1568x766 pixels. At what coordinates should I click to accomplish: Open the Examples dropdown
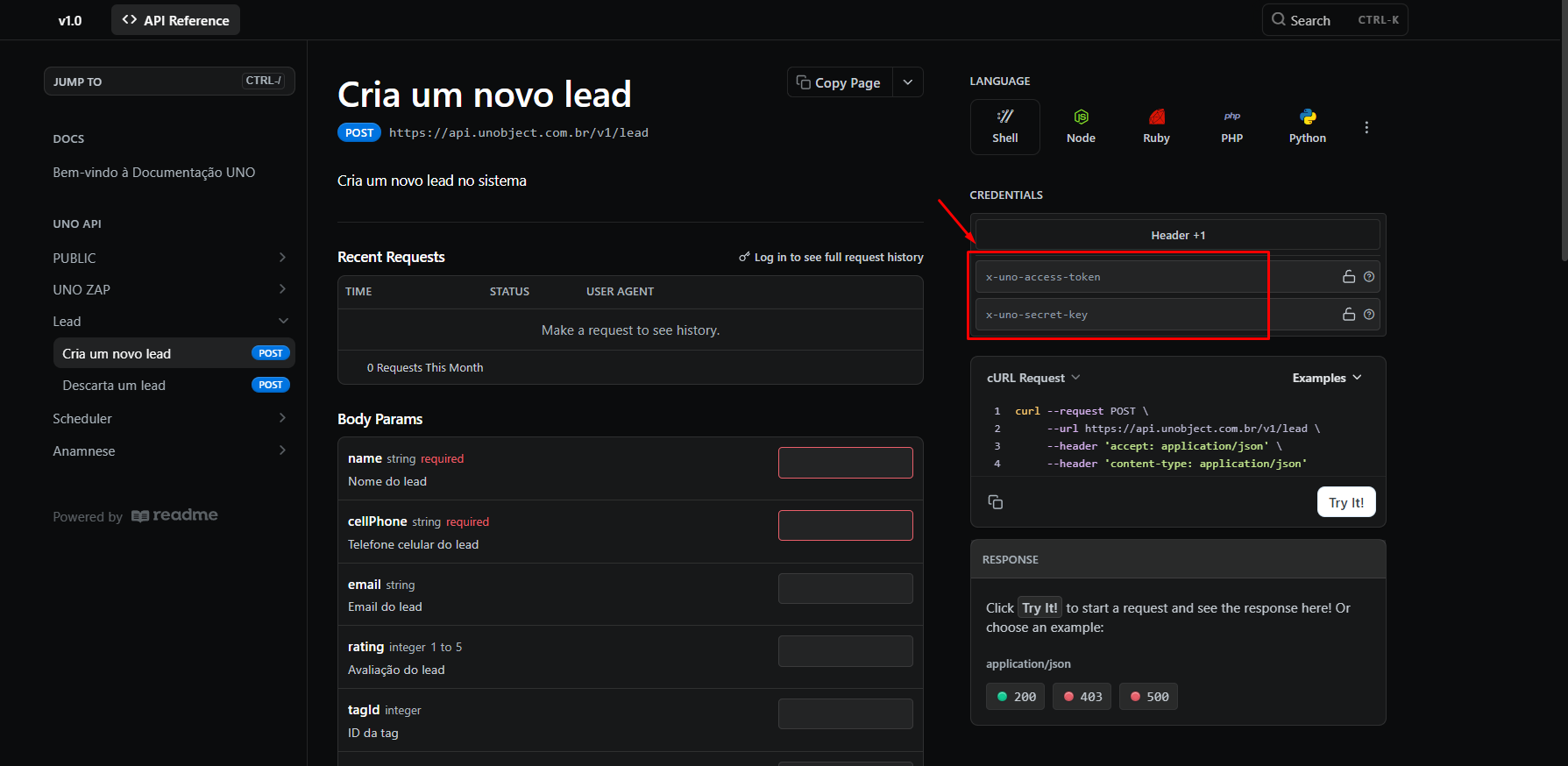[x=1327, y=378]
